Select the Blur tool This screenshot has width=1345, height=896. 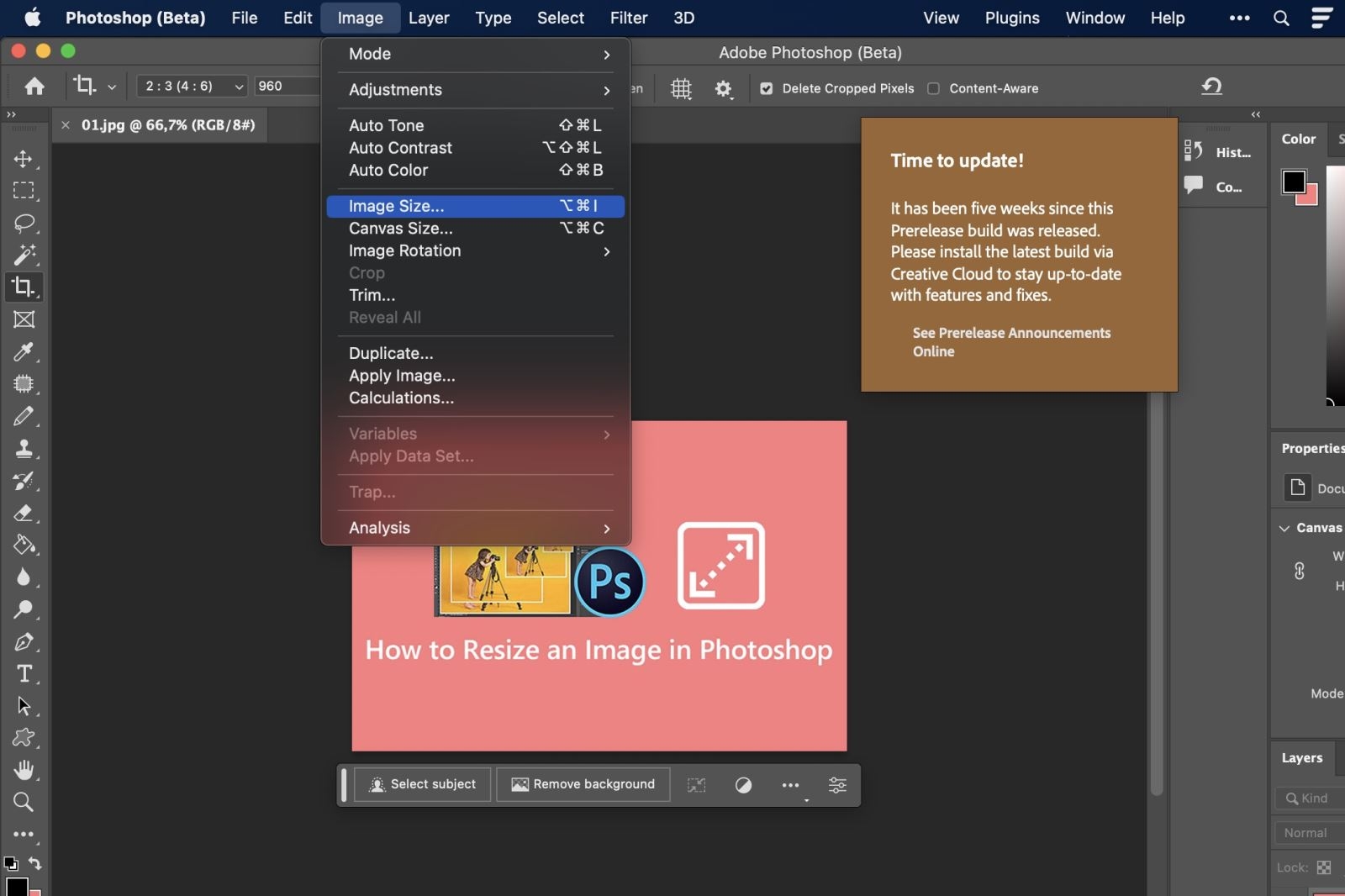pyautogui.click(x=24, y=577)
